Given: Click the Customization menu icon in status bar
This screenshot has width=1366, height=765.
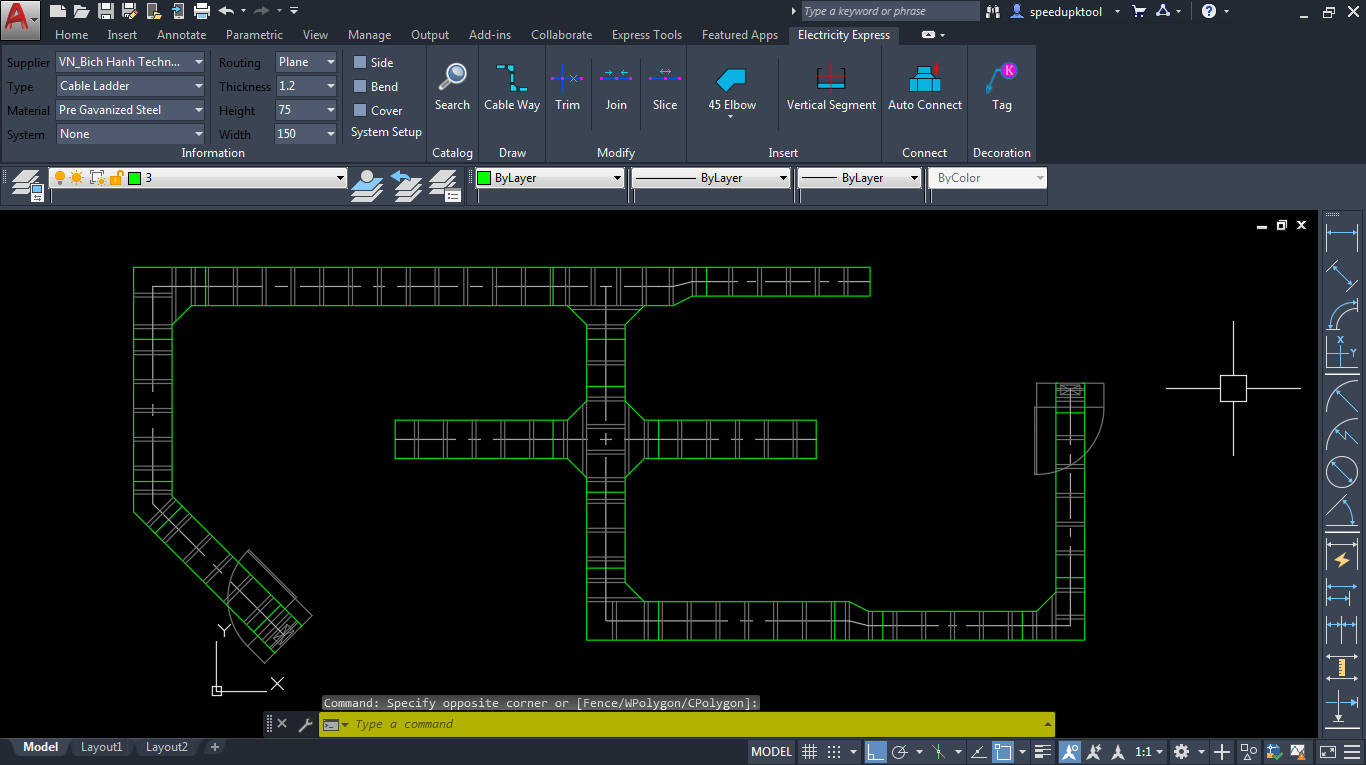Looking at the screenshot, I should (x=1351, y=752).
